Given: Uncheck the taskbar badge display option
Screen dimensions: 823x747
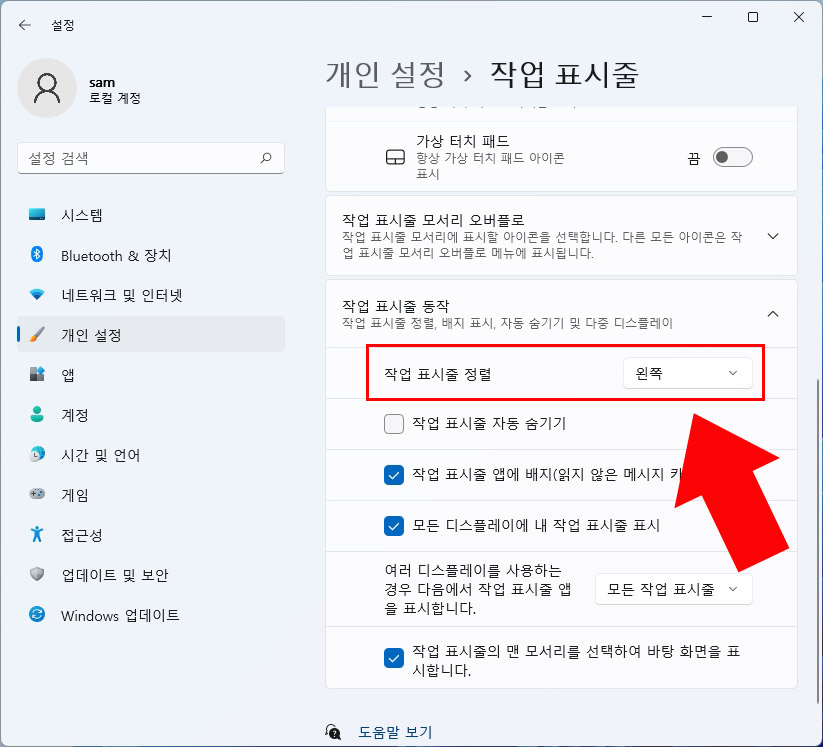Looking at the screenshot, I should (394, 475).
